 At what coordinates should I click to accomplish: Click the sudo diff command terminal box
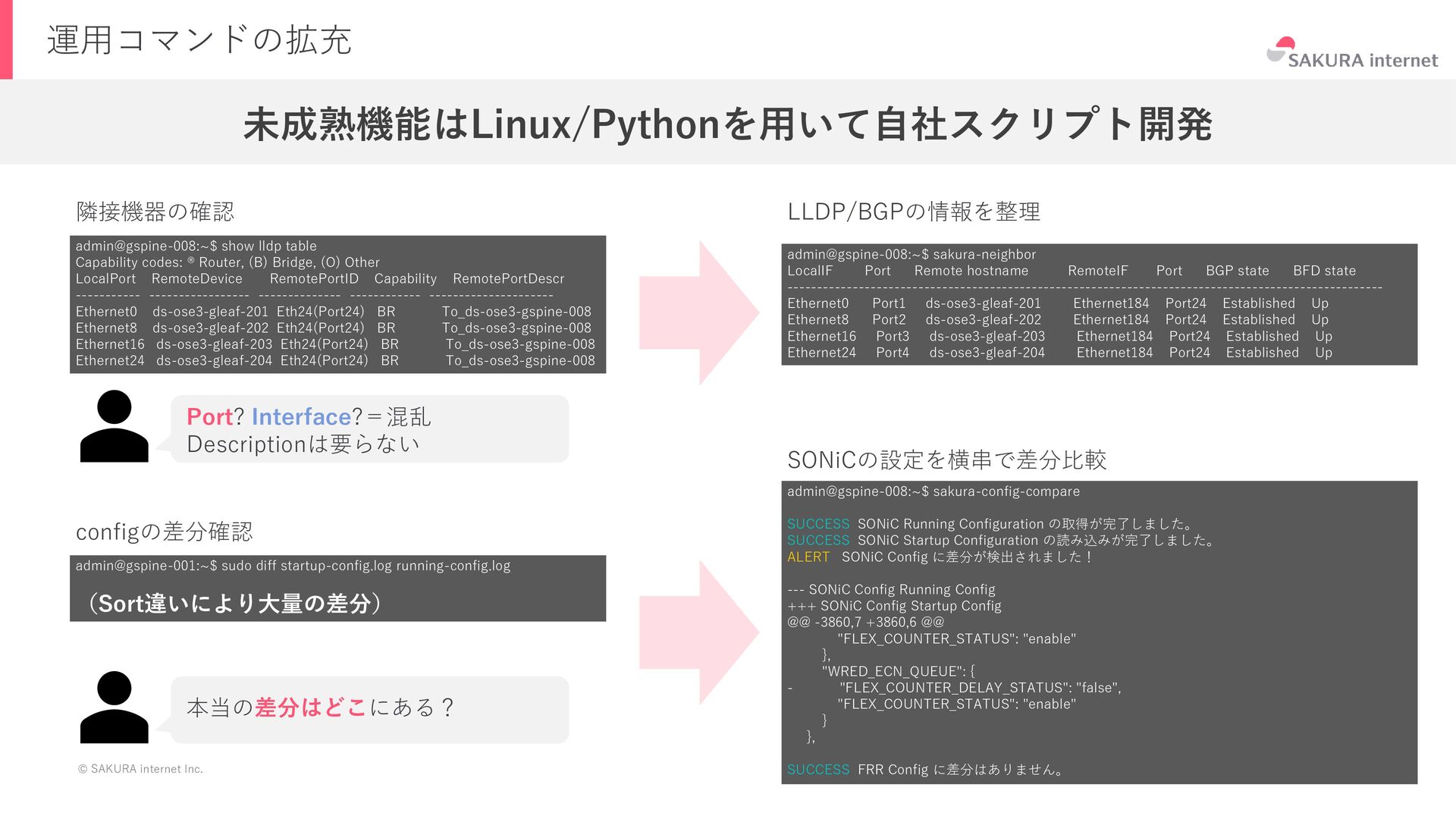pyautogui.click(x=337, y=588)
